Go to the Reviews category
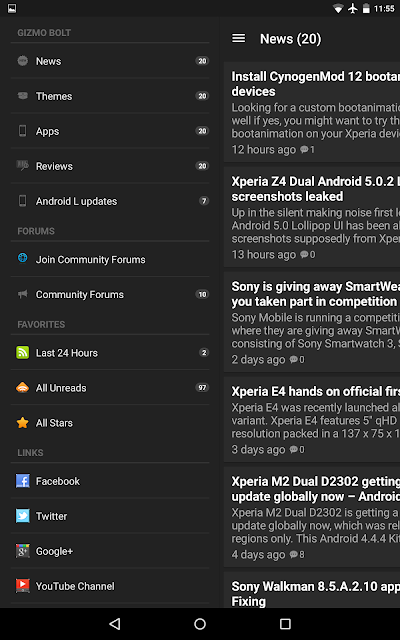This screenshot has width=400, height=640. (x=110, y=166)
